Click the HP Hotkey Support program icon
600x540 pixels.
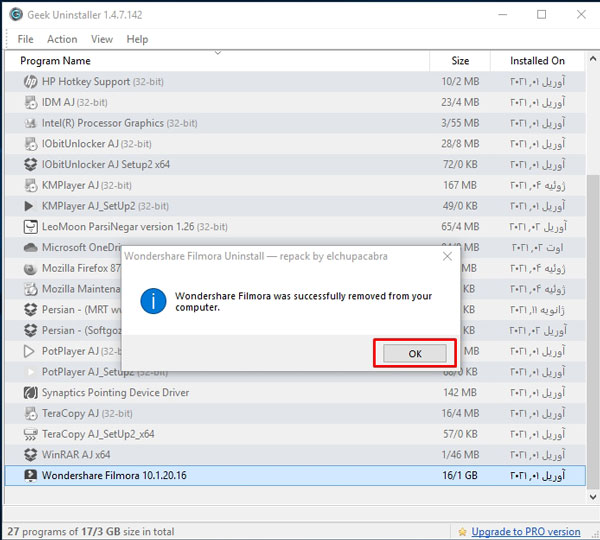click(30, 82)
